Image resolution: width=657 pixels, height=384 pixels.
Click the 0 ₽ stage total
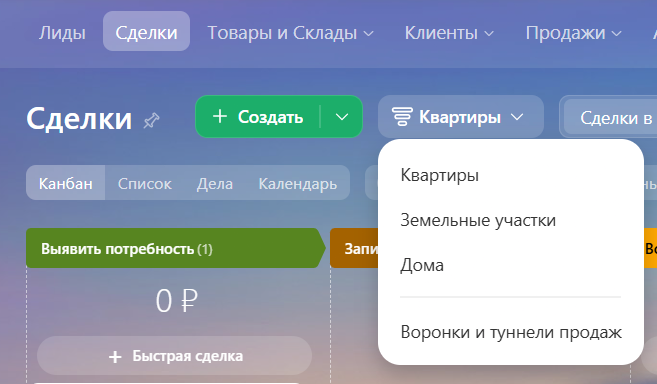(x=176, y=301)
